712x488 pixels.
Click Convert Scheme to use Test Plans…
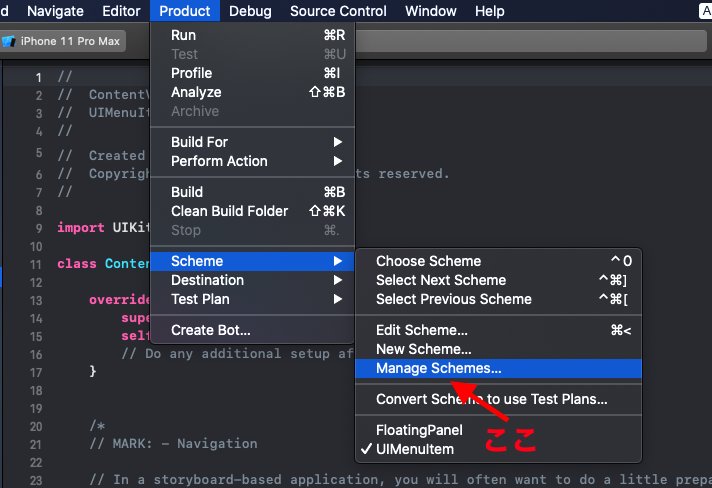tap(498, 399)
